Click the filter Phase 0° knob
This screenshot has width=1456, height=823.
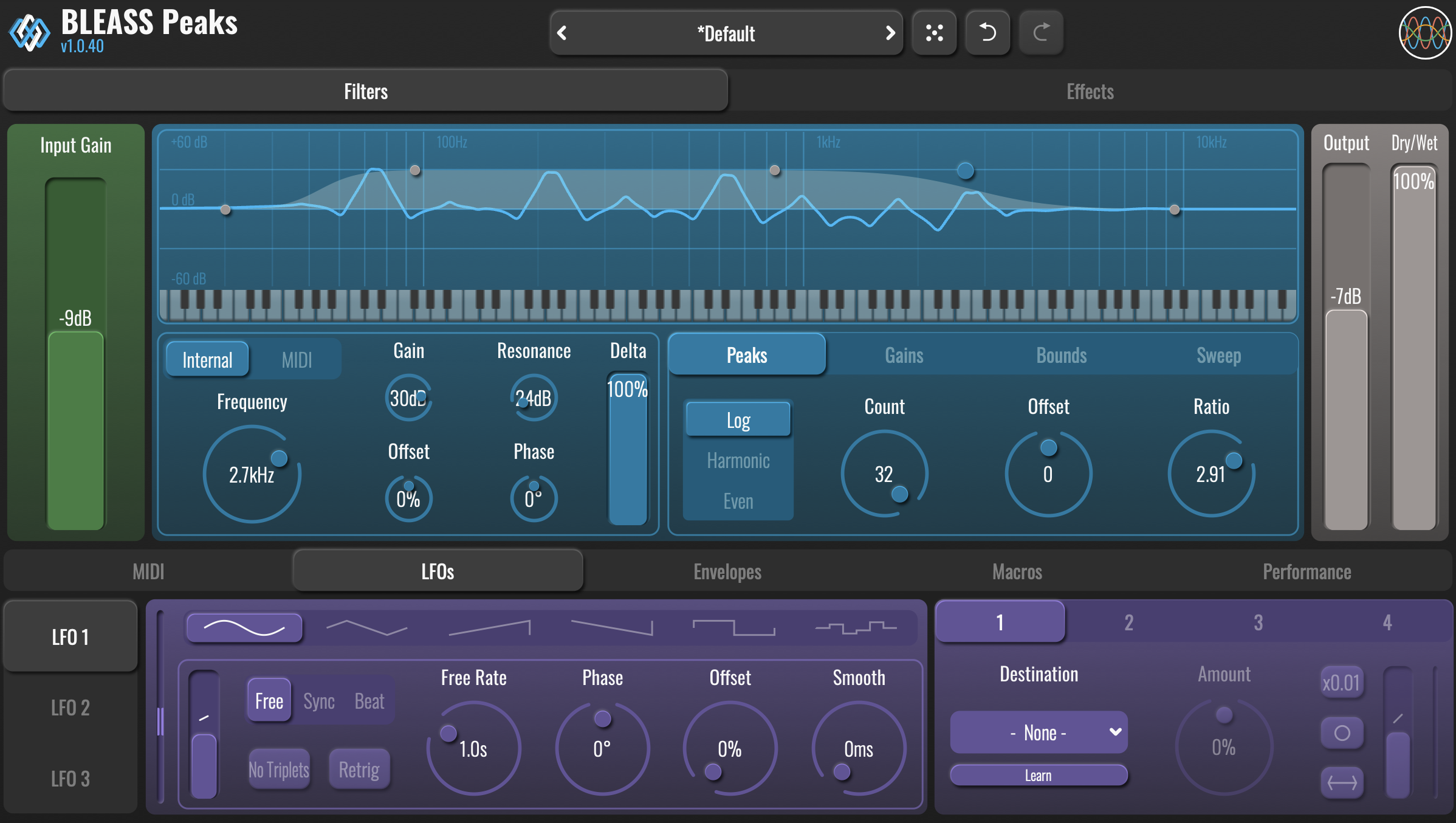[534, 499]
